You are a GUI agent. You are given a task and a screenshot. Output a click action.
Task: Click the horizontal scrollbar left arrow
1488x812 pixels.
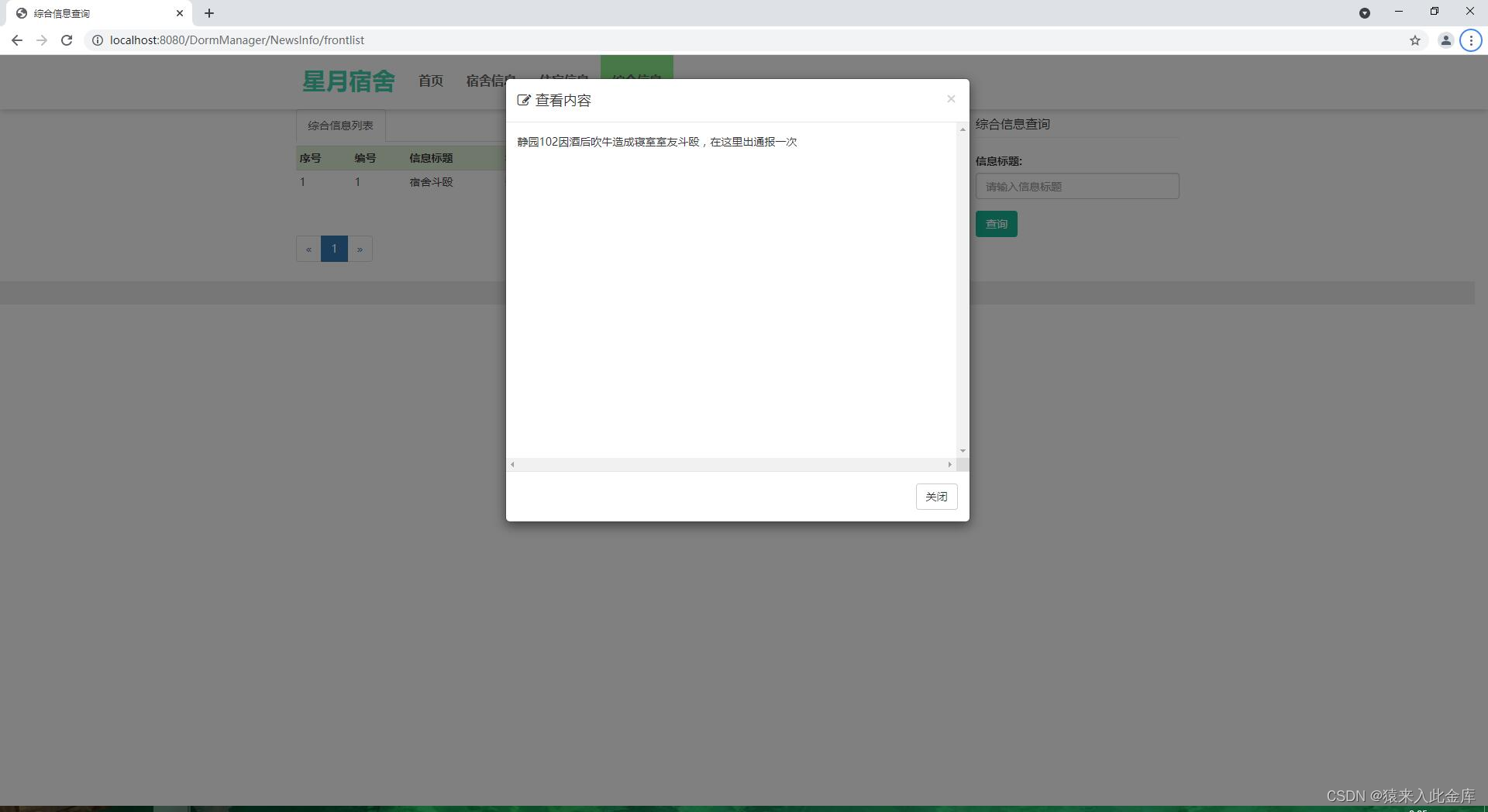[512, 465]
